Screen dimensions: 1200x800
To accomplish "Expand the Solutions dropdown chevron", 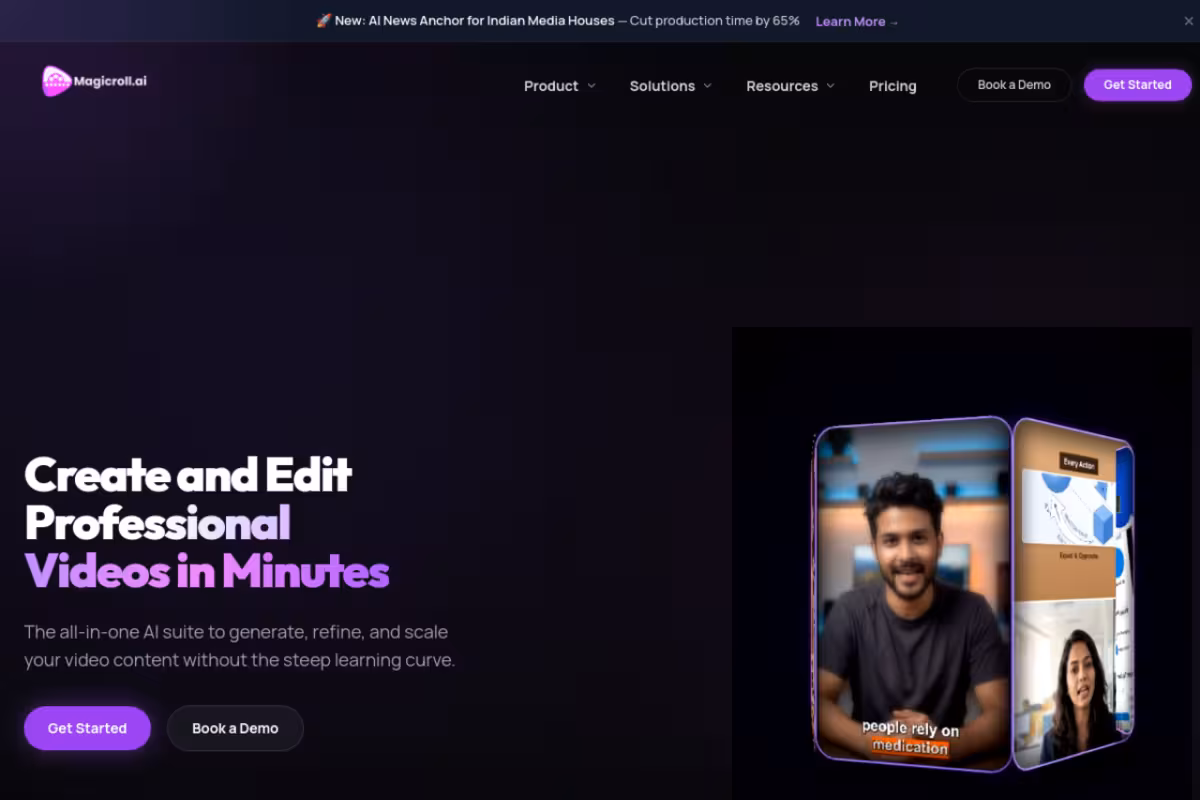I will [x=707, y=86].
